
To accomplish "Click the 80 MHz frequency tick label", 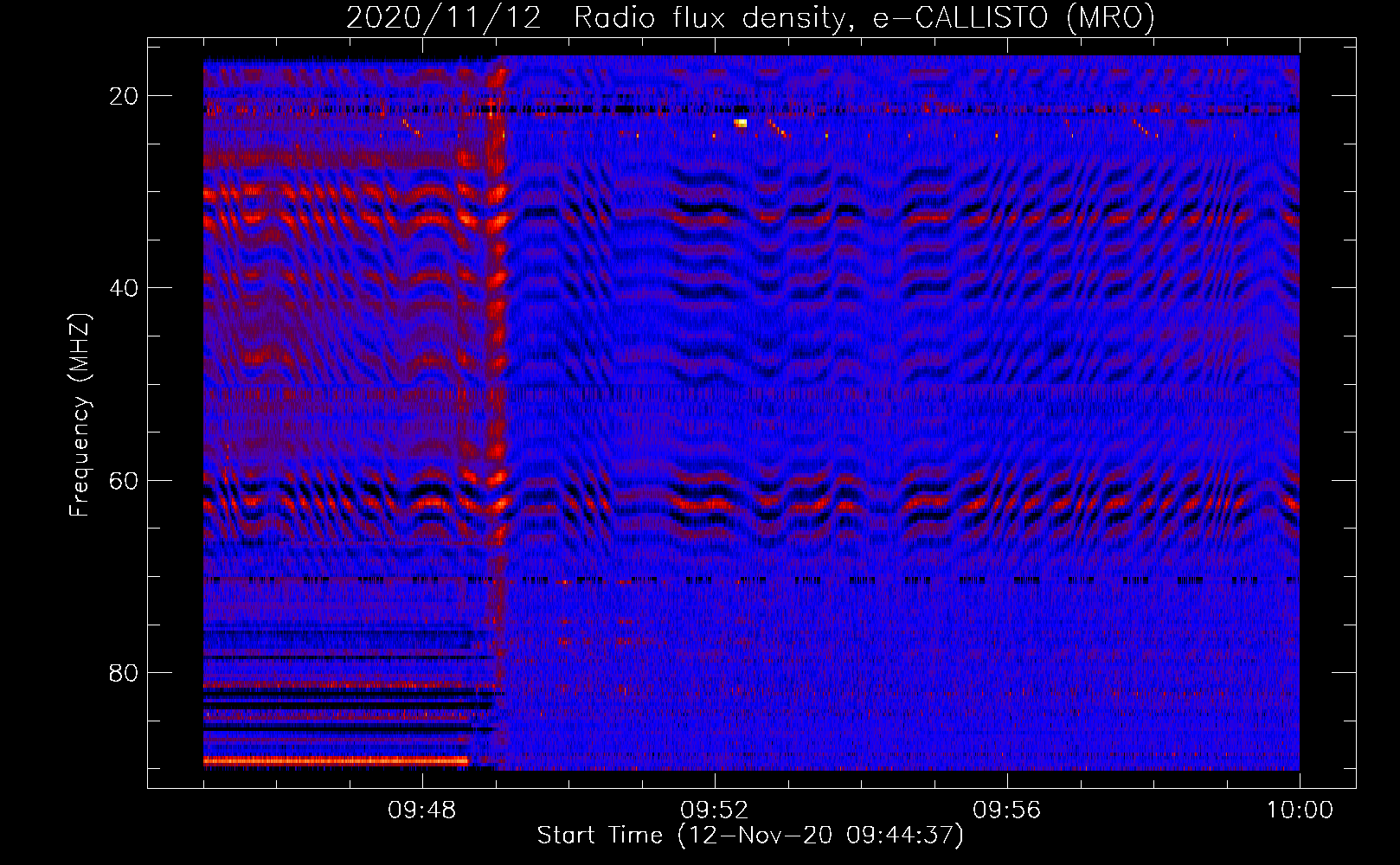I will 125,673.
